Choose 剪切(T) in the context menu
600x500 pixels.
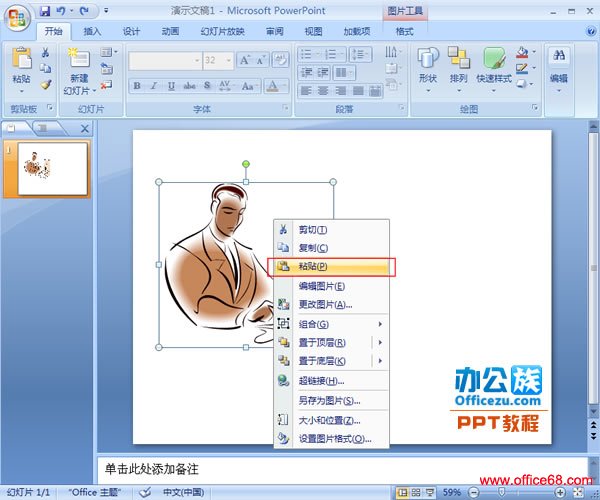(x=331, y=230)
